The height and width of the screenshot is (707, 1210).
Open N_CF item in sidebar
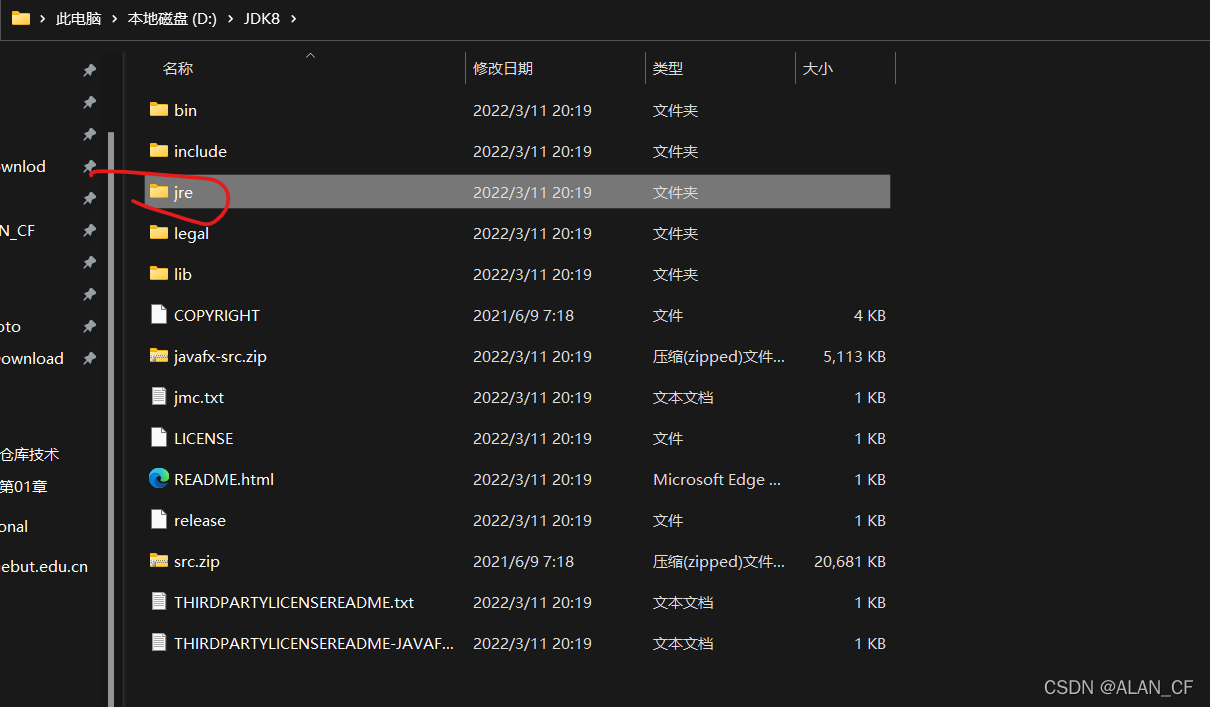(18, 231)
